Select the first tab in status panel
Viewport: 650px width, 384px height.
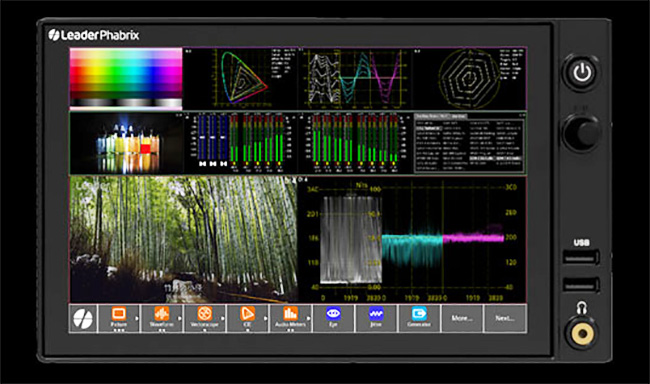(432, 117)
